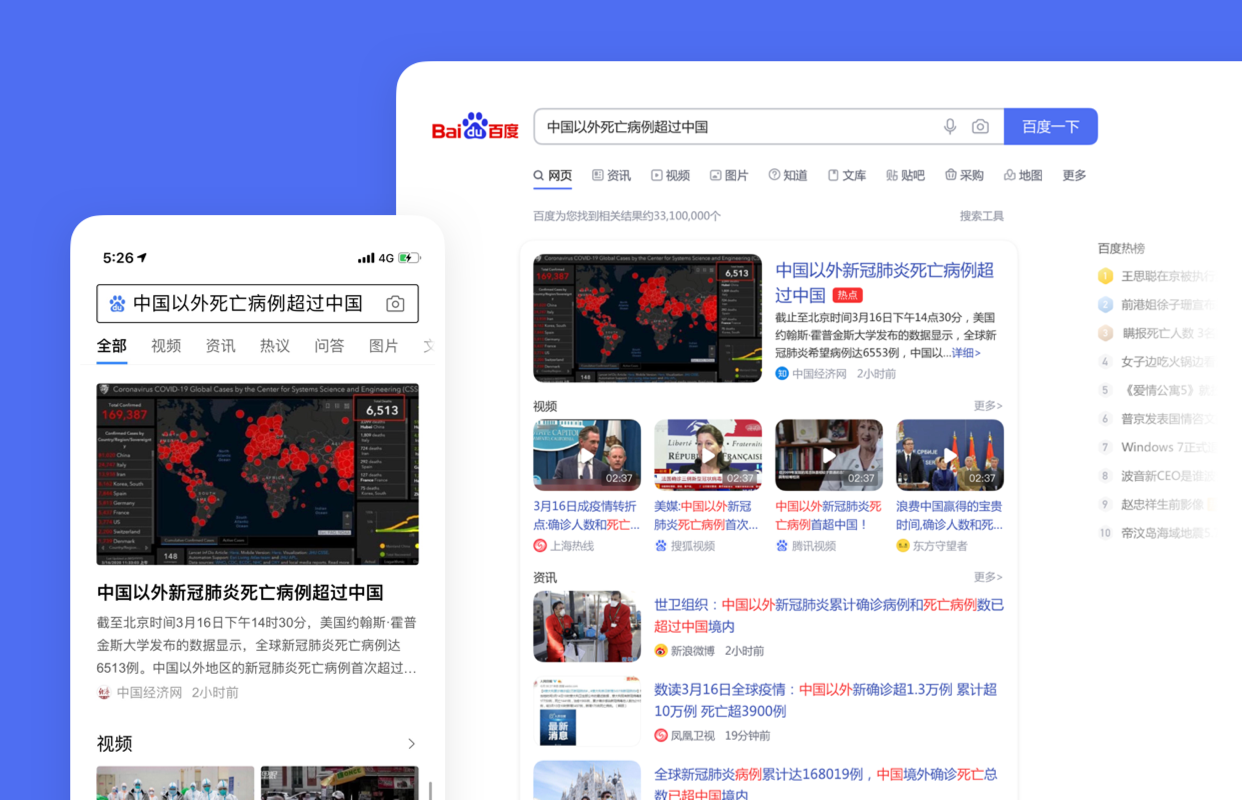Select the 视频 tab in desktop nav bar

(x=670, y=175)
